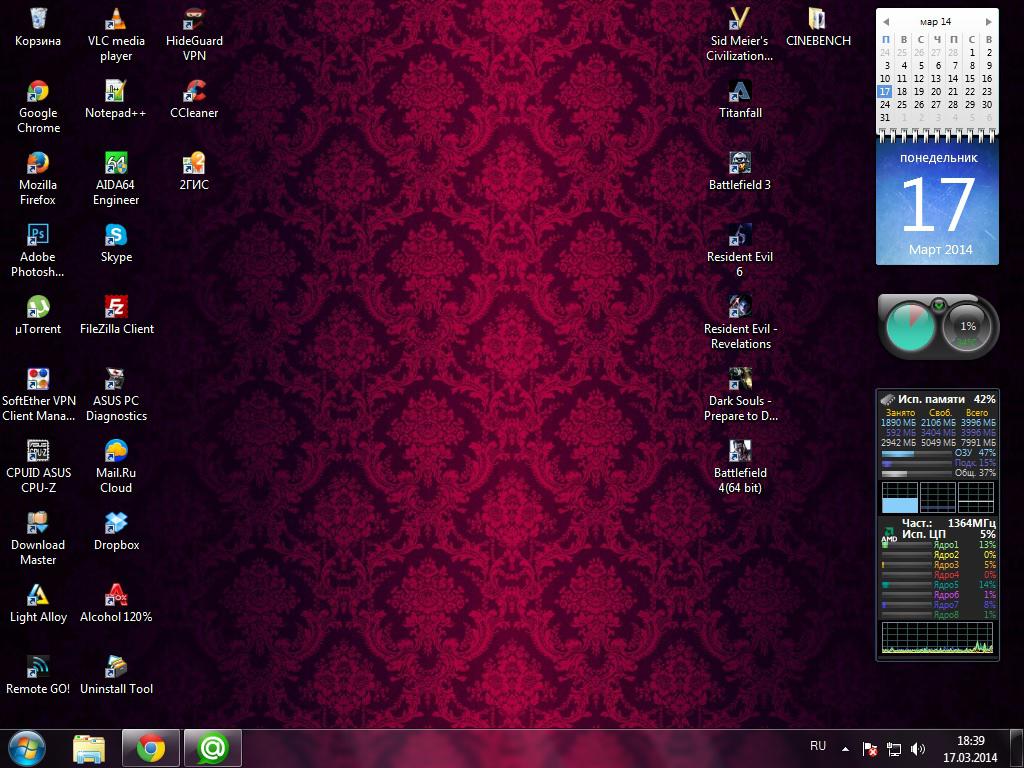Open Windows Explorer from taskbar
The height and width of the screenshot is (768, 1024).
89,748
